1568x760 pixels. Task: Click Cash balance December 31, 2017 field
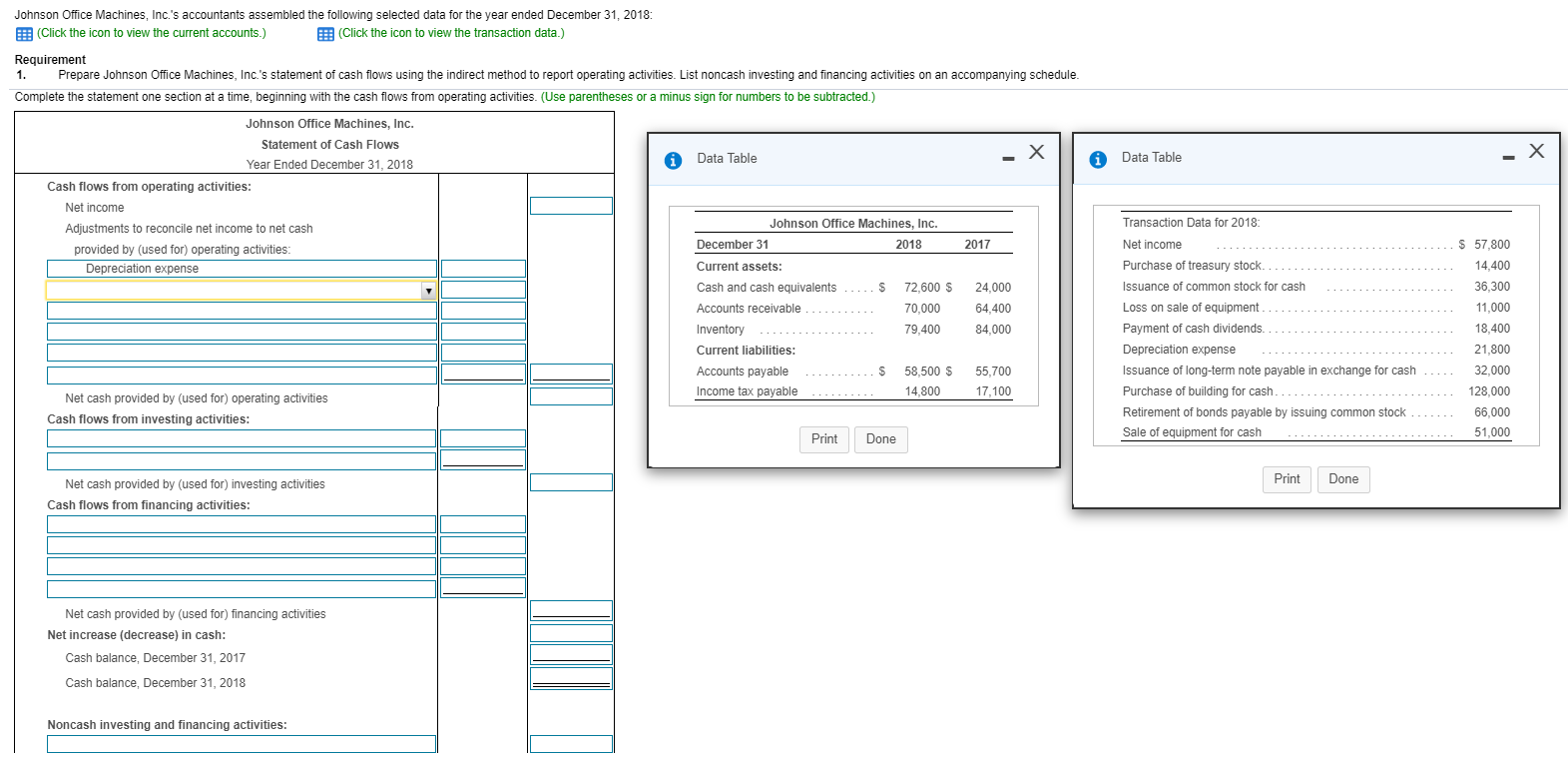tap(571, 654)
